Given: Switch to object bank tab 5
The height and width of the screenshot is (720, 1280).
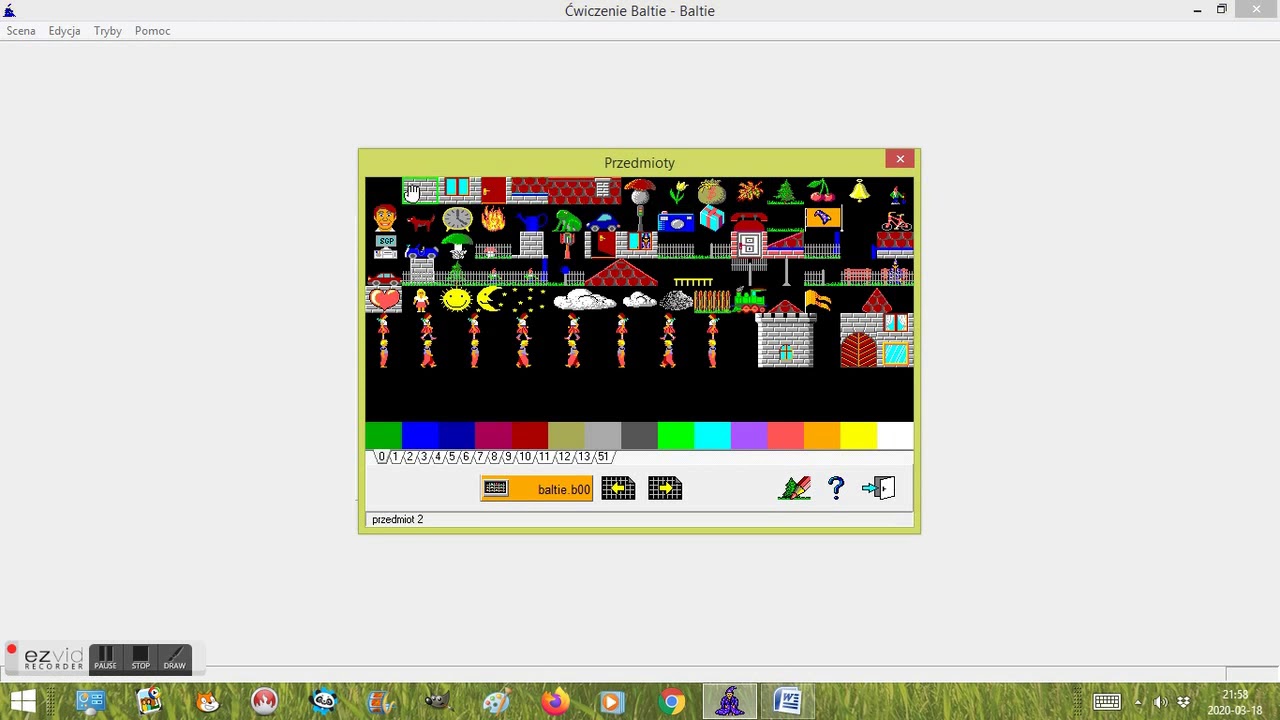Looking at the screenshot, I should (x=451, y=457).
